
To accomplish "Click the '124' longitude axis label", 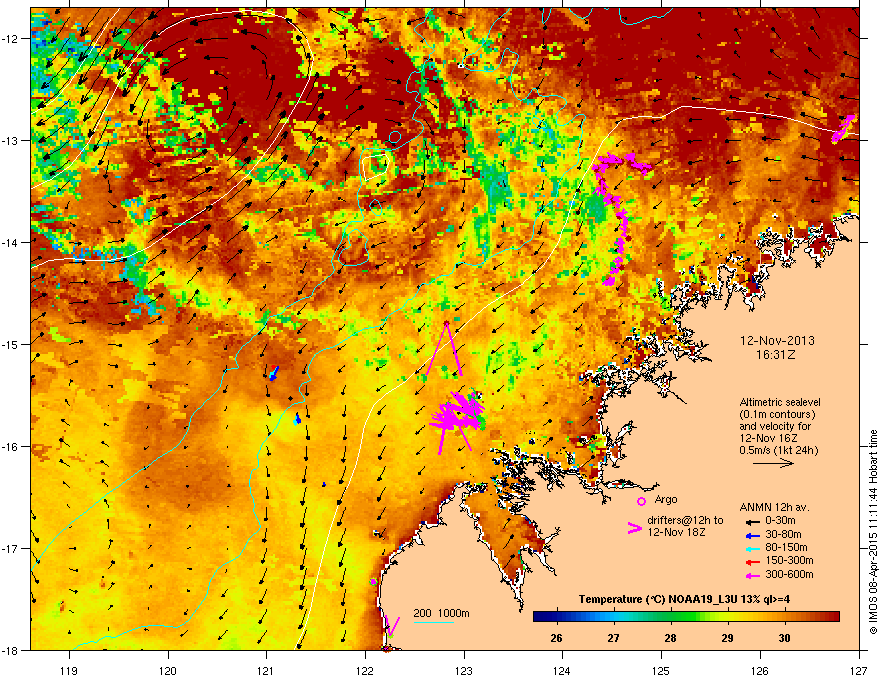I will tap(562, 670).
